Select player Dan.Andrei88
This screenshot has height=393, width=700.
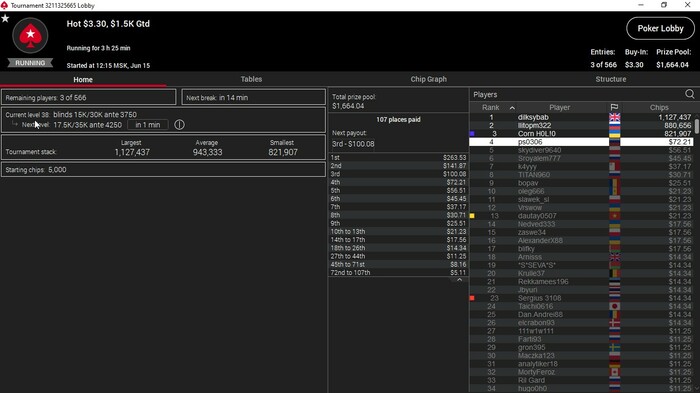(581, 314)
